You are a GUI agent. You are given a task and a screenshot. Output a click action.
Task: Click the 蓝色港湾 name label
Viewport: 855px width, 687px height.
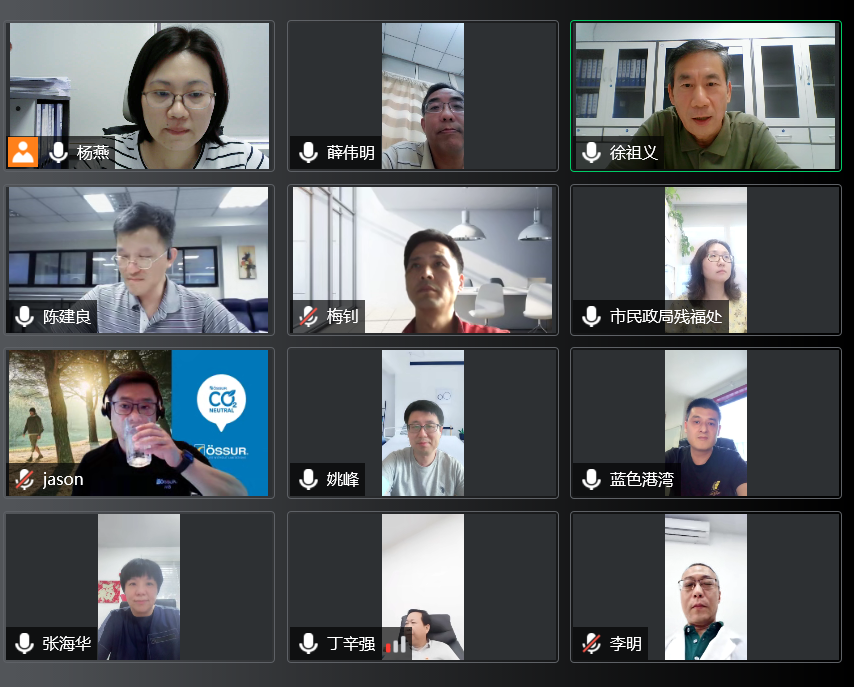(x=642, y=479)
